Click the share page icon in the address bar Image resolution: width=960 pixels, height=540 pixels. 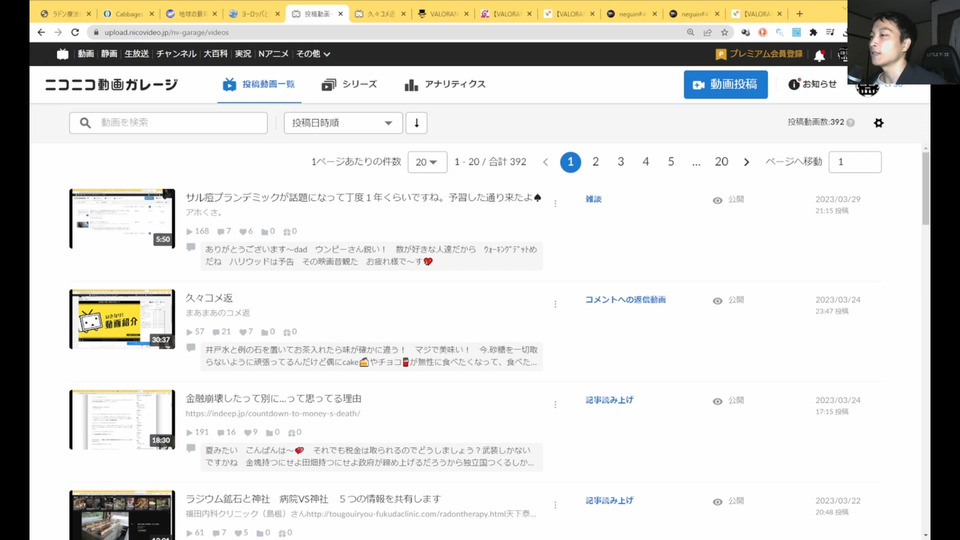click(707, 32)
